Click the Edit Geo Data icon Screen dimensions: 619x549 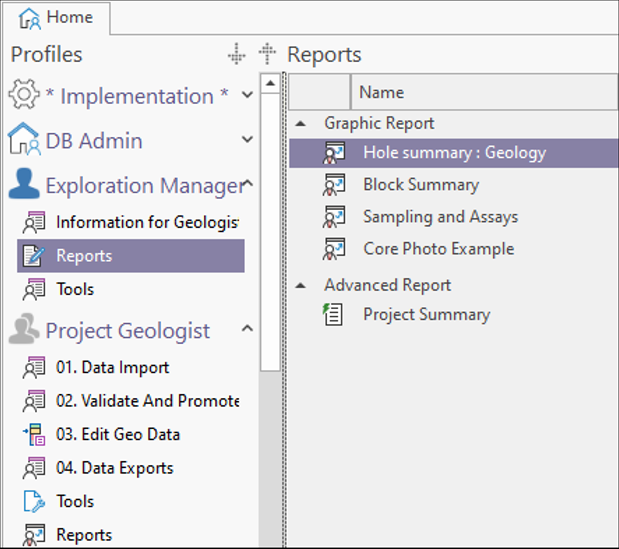click(x=34, y=435)
